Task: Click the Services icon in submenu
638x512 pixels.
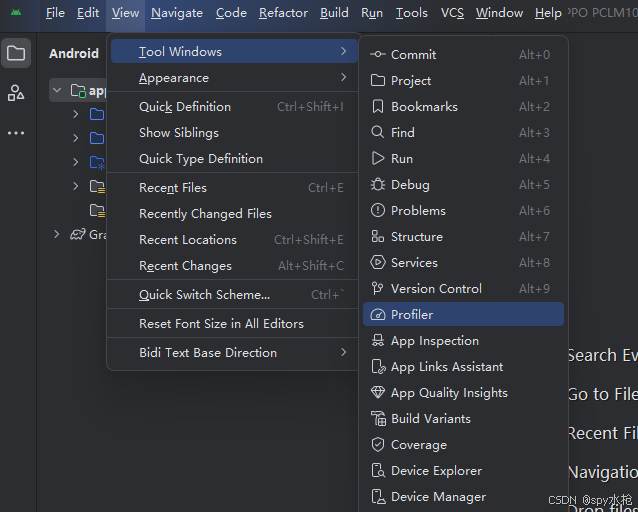Action: click(x=378, y=263)
